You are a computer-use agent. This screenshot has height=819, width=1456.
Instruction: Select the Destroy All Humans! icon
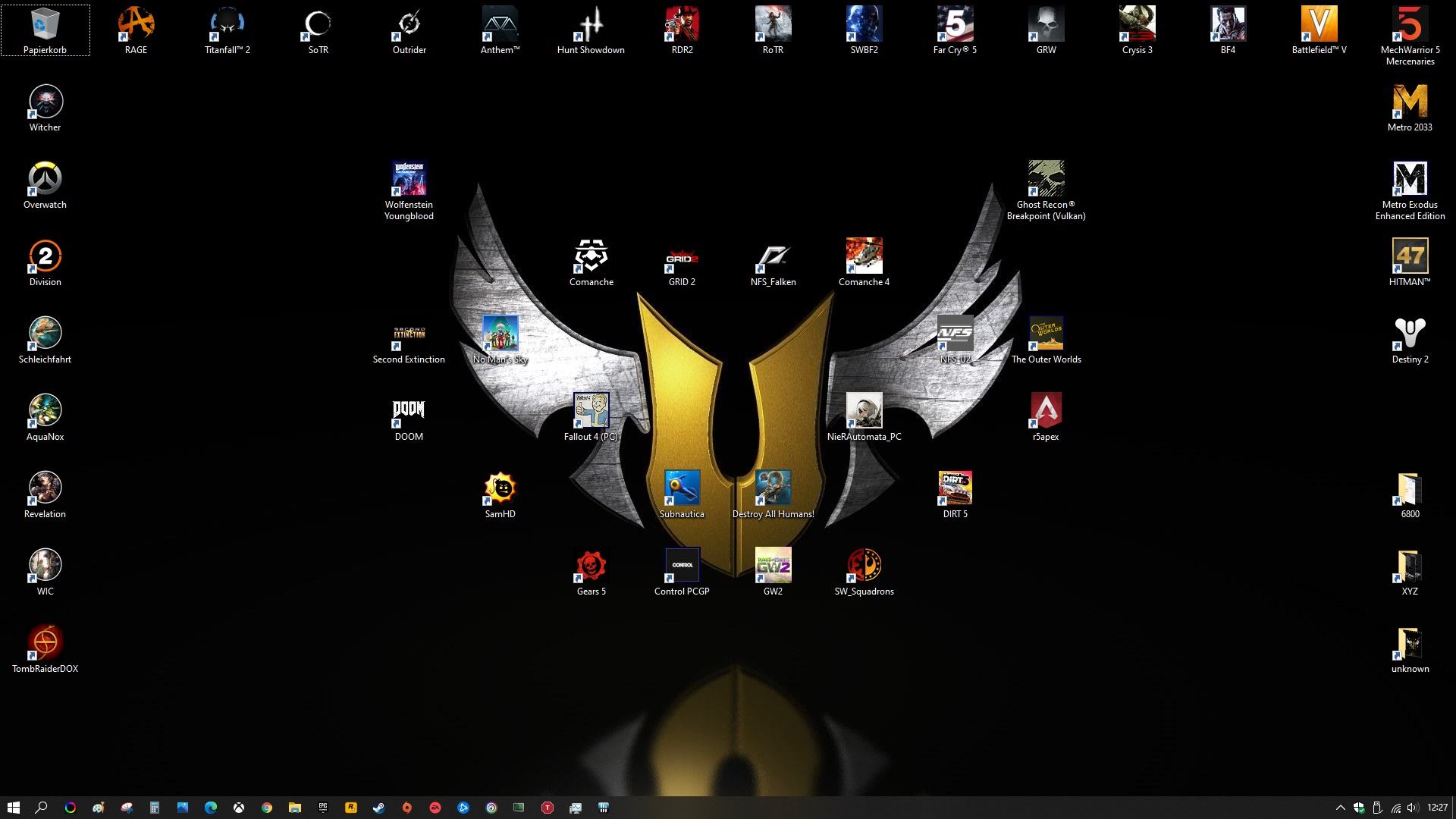pos(773,488)
